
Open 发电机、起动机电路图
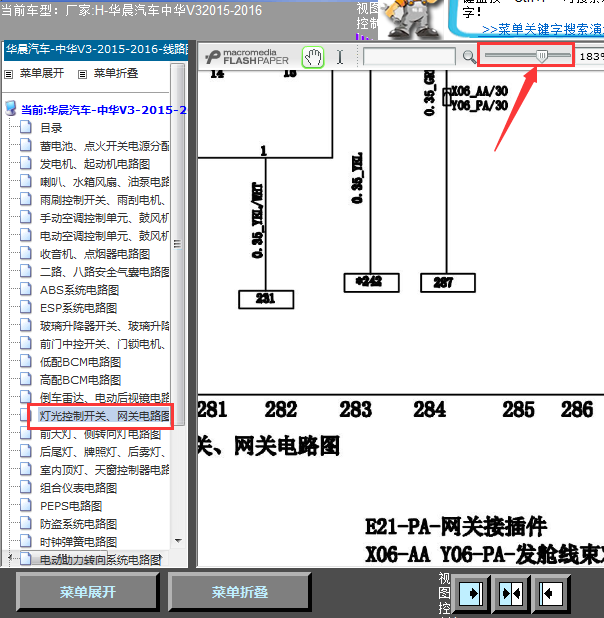point(95,164)
